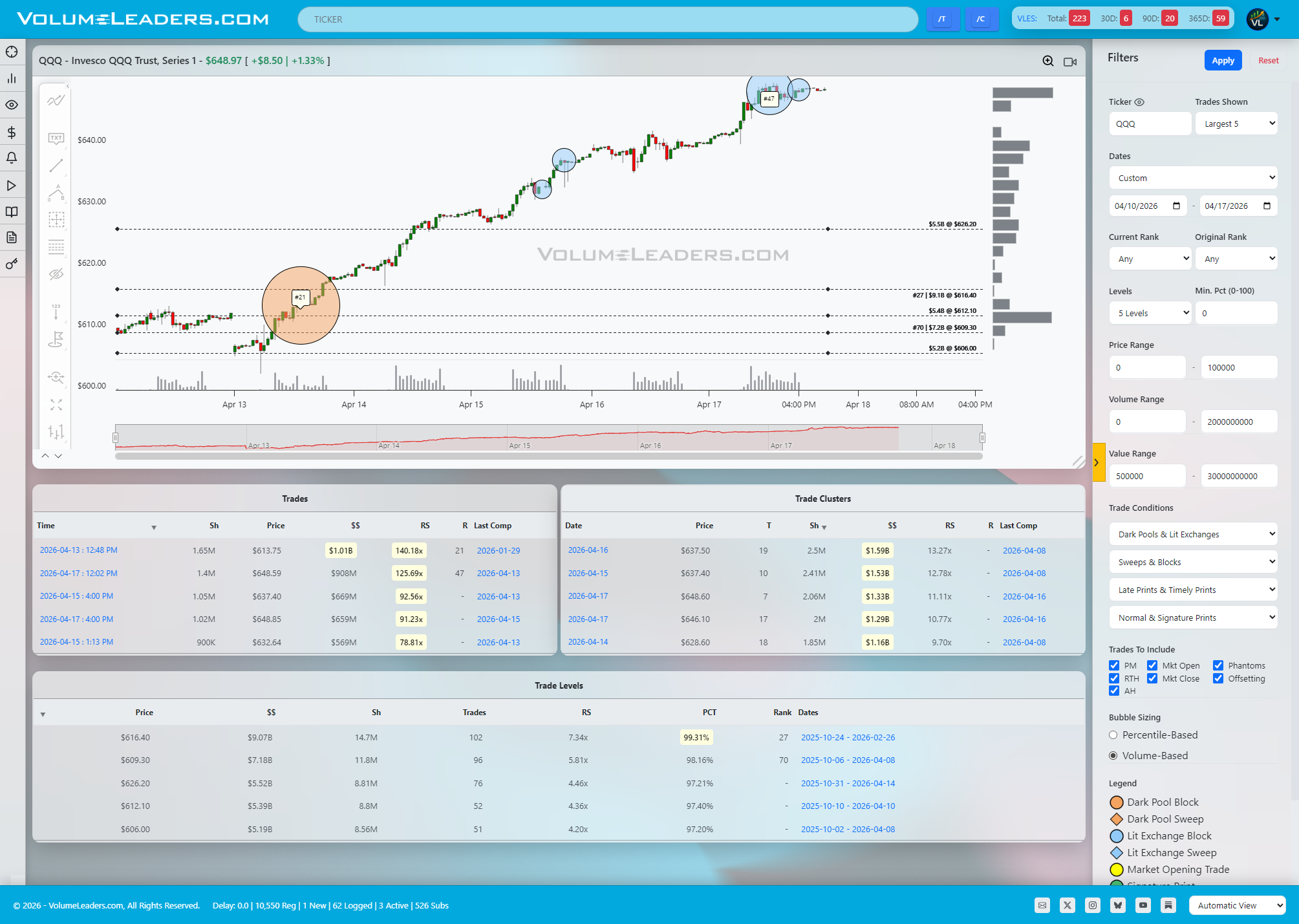Sort Trade Levels by PCT column header

(709, 713)
